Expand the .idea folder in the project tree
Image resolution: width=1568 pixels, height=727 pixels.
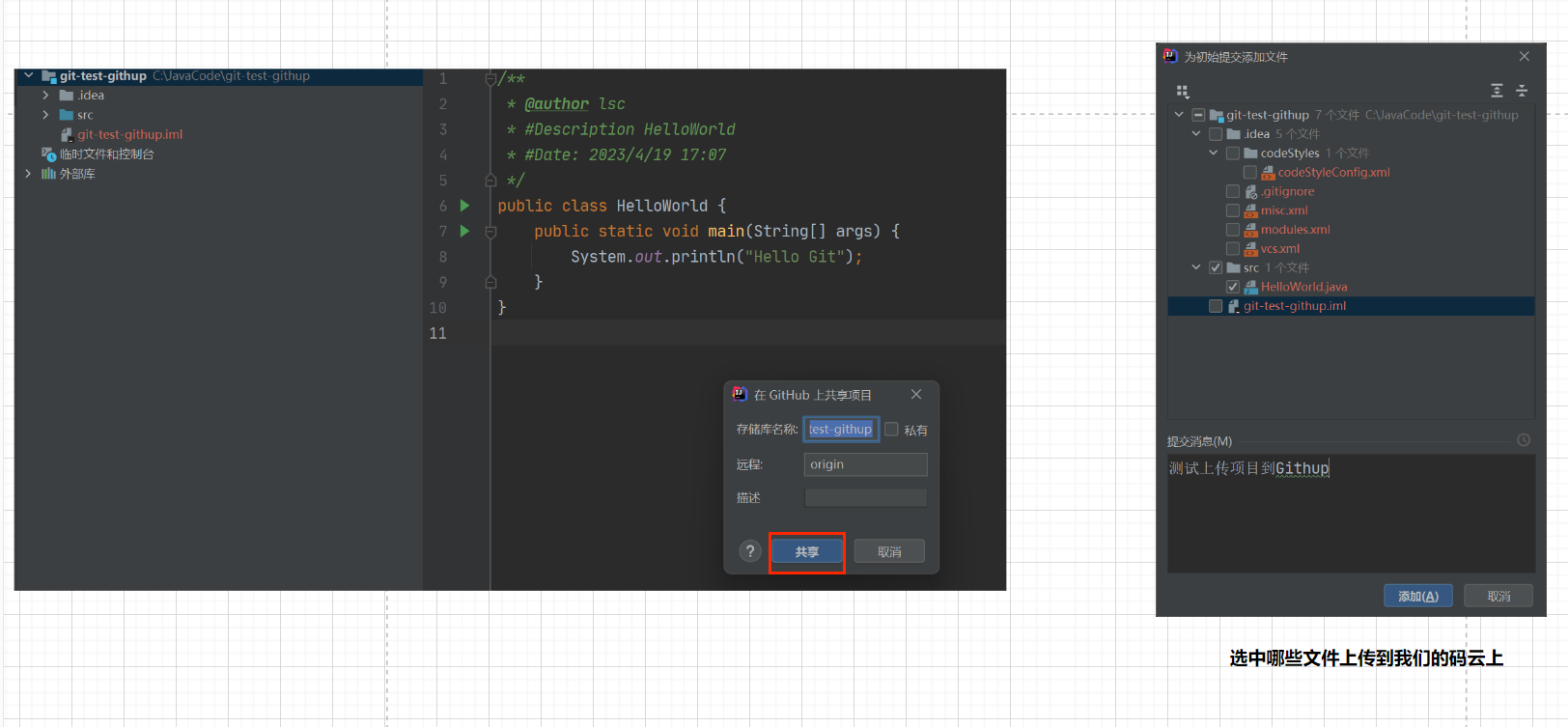tap(45, 96)
